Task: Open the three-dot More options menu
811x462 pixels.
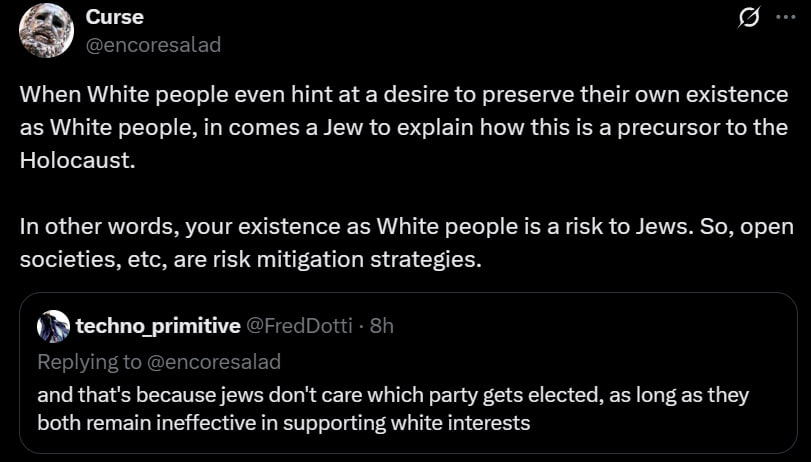Action: (x=784, y=17)
